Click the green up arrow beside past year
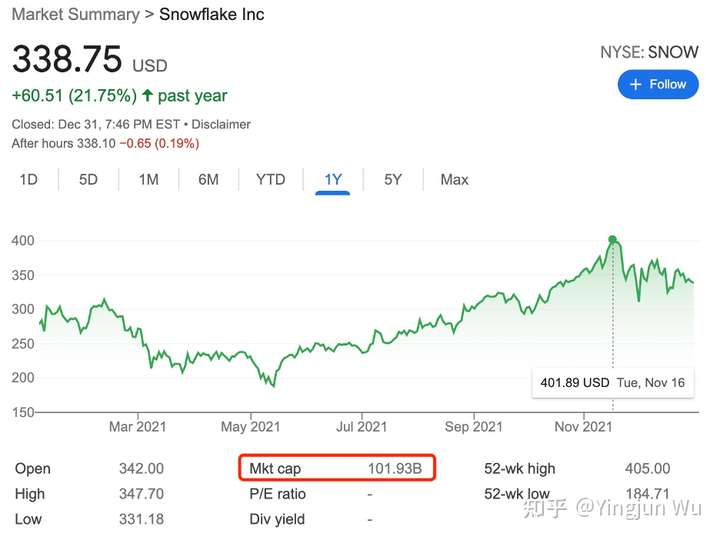720x540 pixels. coord(147,95)
